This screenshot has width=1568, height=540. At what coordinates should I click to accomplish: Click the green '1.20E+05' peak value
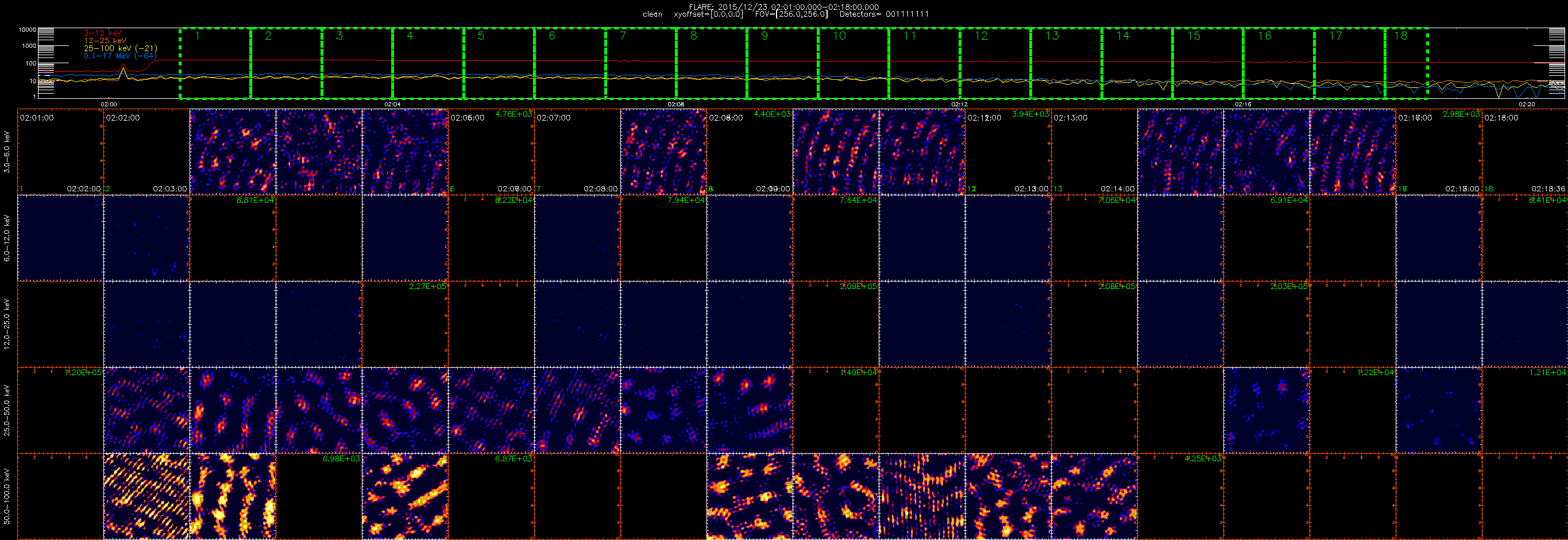(83, 372)
